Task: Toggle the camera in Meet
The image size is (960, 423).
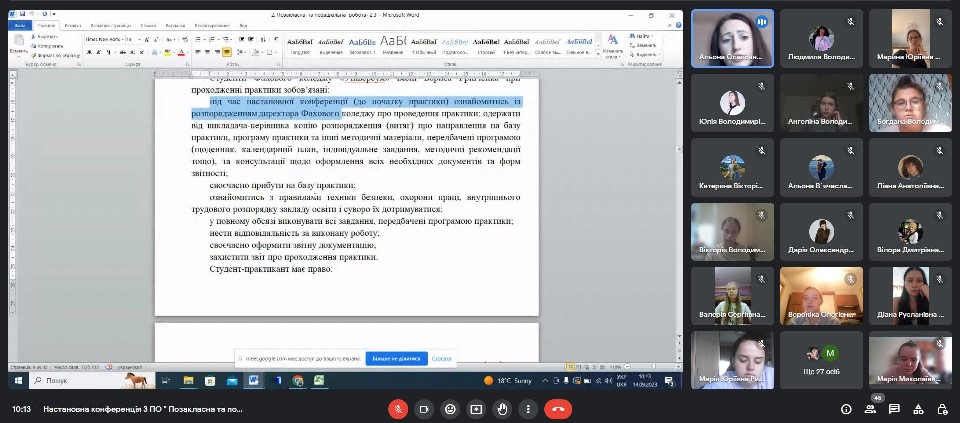Action: pyautogui.click(x=424, y=409)
